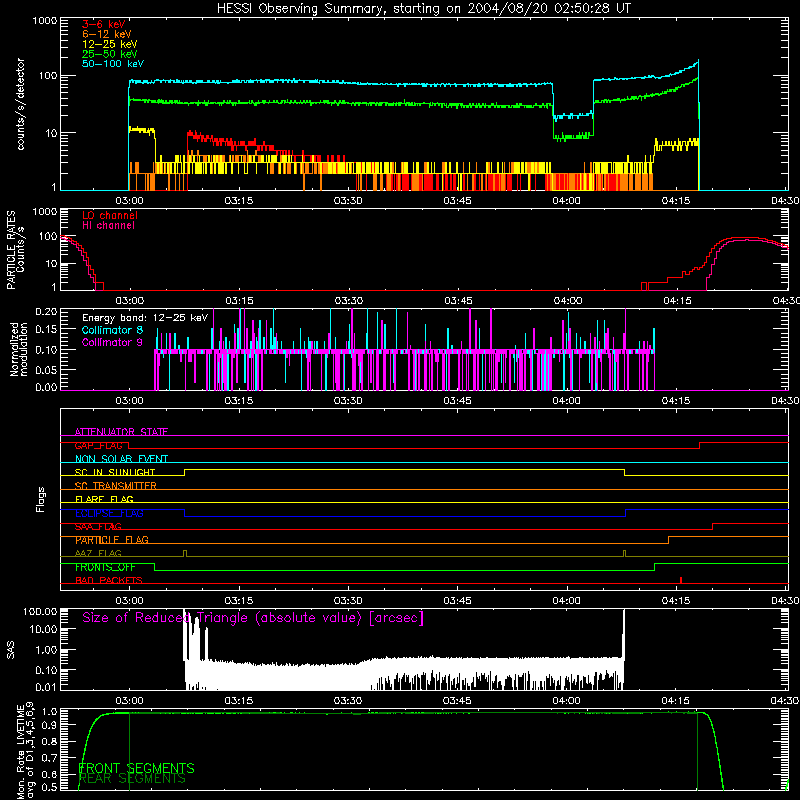Click the HESSI Observing Summary title text
This screenshot has height=800, width=800.
(x=423, y=9)
